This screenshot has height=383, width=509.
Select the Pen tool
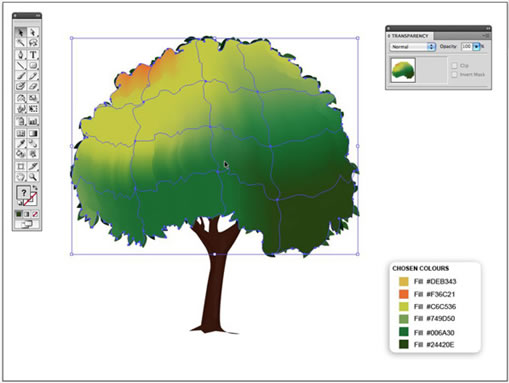21,55
